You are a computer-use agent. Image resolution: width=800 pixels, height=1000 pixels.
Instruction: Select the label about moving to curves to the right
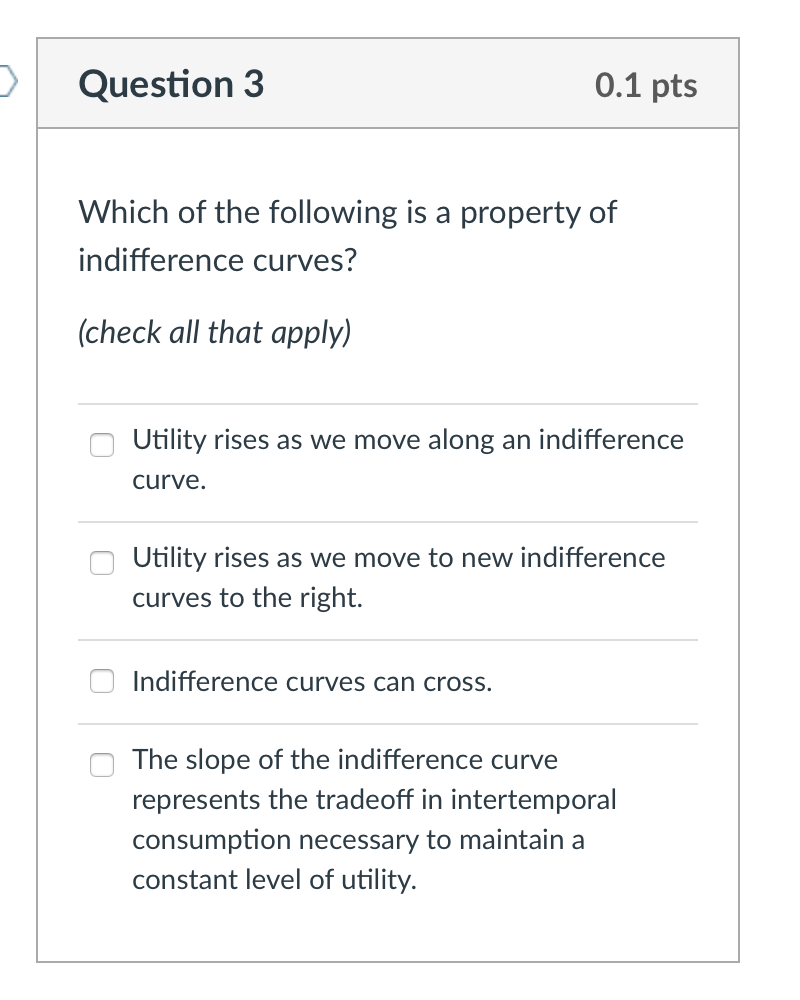tap(398, 578)
